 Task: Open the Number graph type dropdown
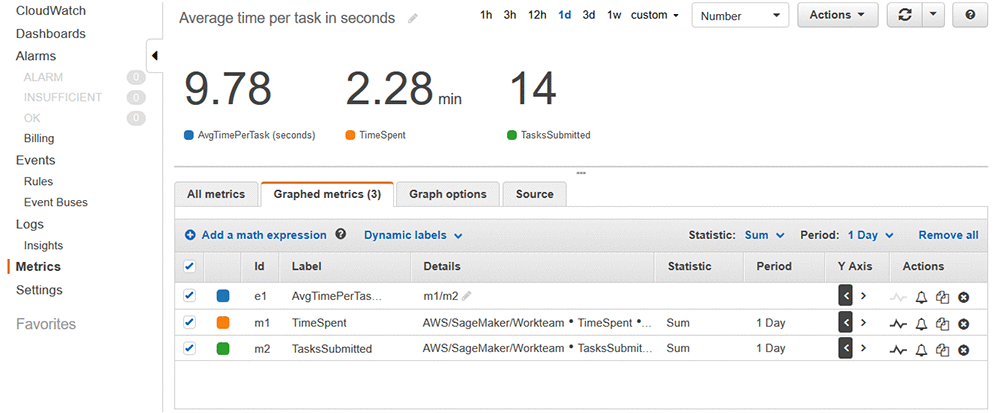click(x=740, y=15)
